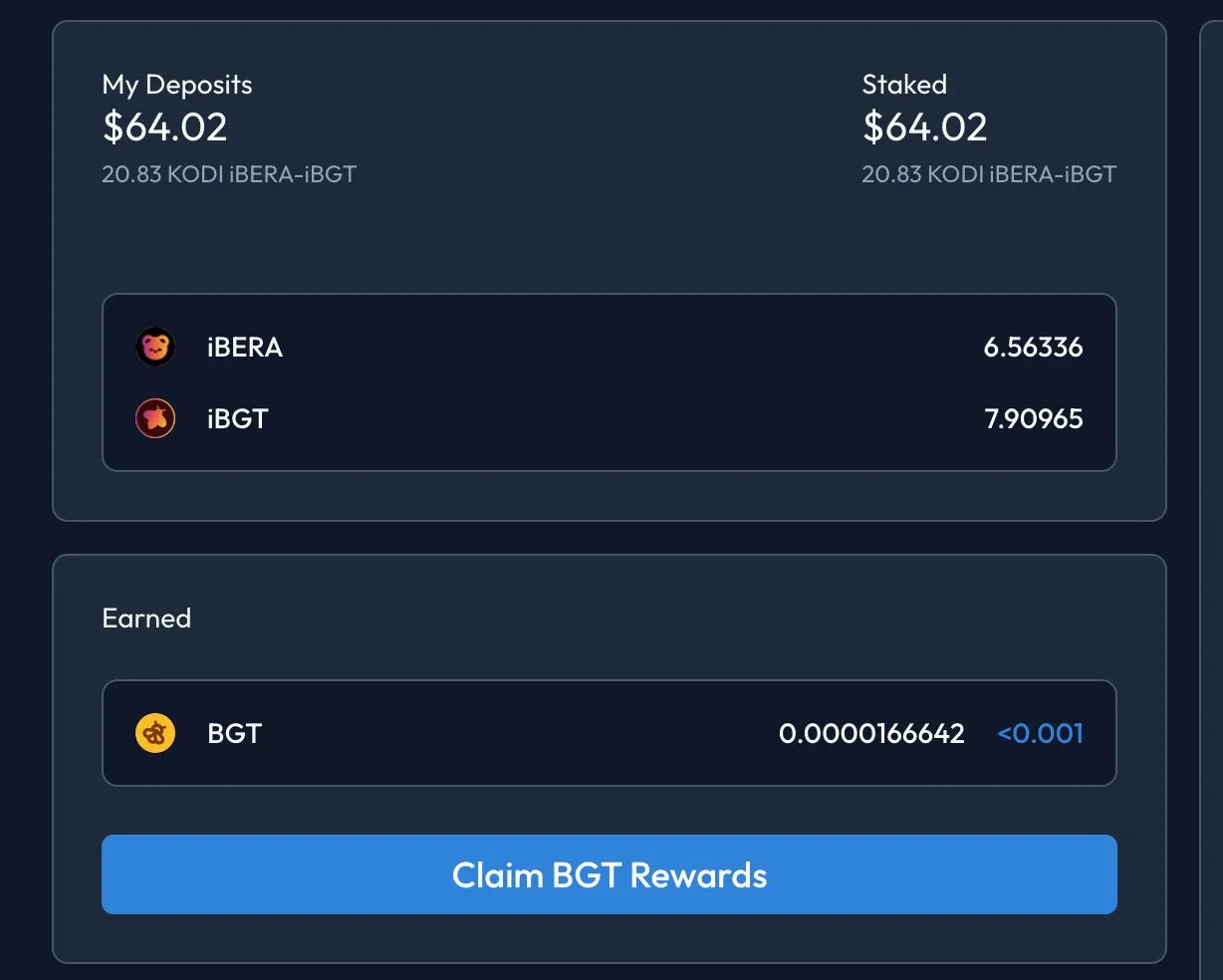Screen dimensions: 1223x980
Task: Click the KODI iBERA-iBGT text under Staked
Action: pyautogui.click(x=989, y=174)
